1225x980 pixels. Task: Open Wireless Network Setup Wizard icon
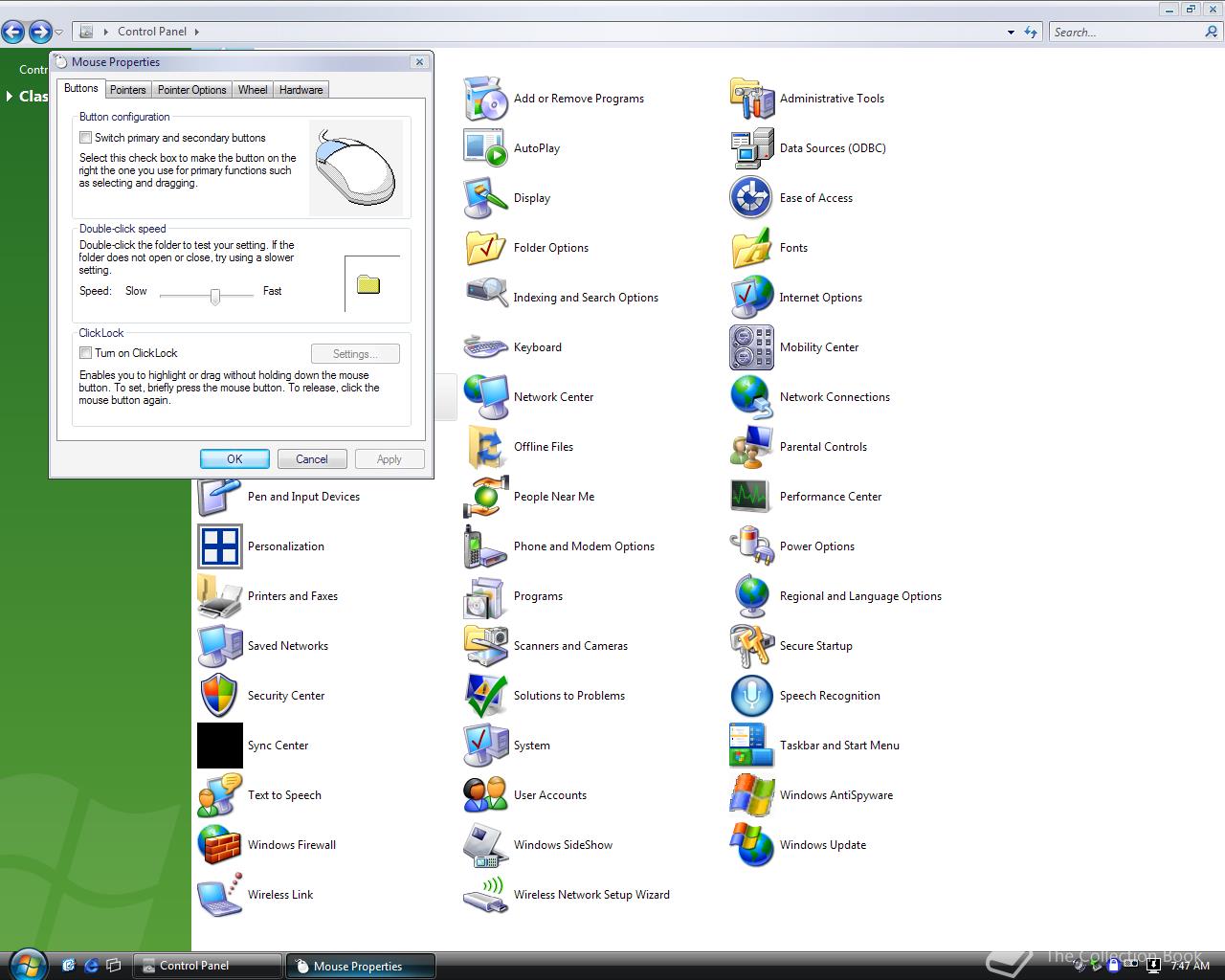pos(486,895)
